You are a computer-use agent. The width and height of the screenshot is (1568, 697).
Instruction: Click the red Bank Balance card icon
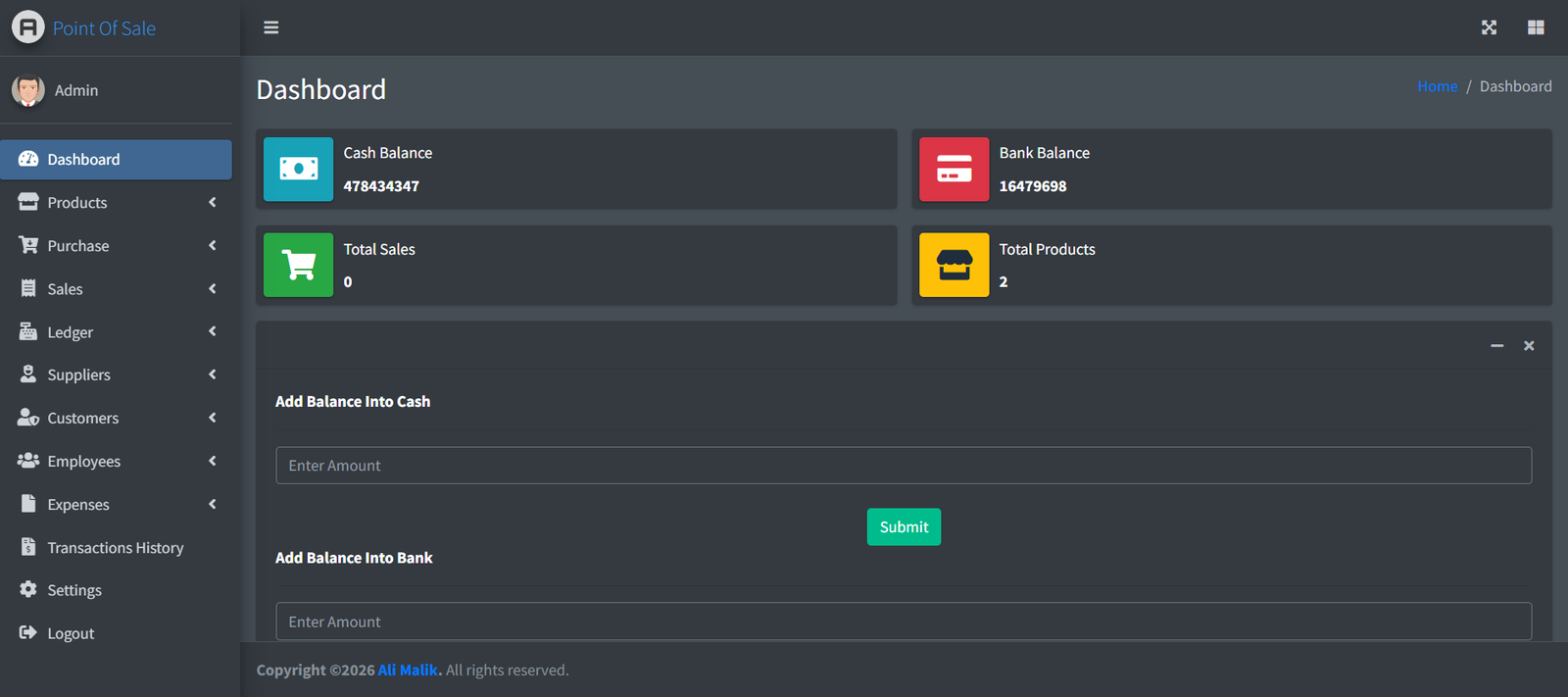pos(954,169)
